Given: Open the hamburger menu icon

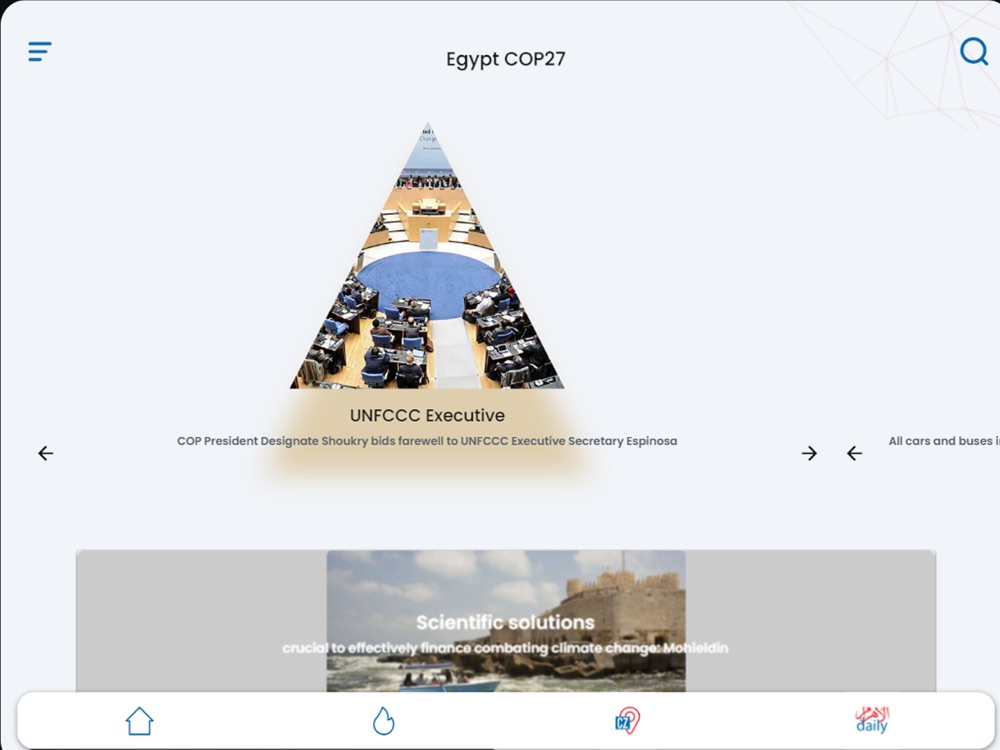Looking at the screenshot, I should (x=40, y=52).
